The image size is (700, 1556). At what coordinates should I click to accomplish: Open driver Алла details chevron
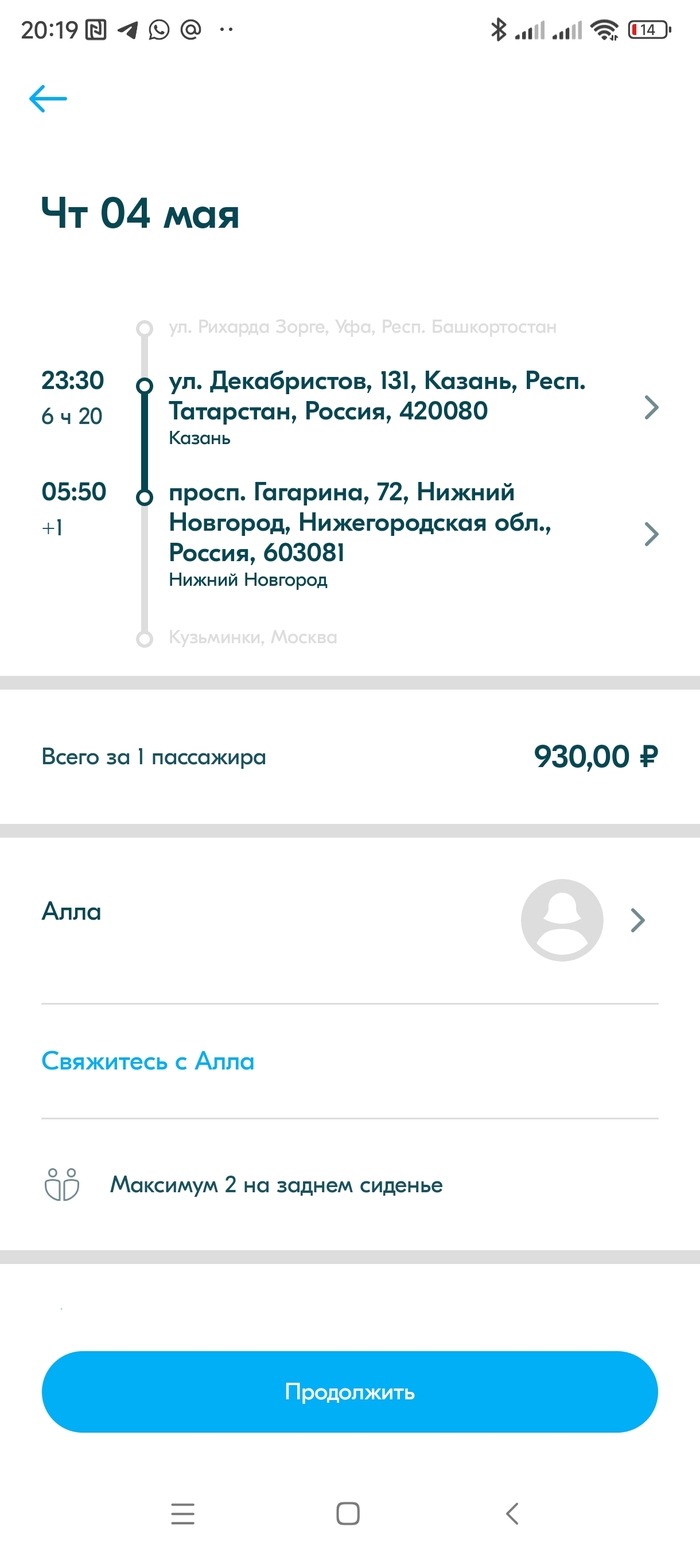(637, 920)
